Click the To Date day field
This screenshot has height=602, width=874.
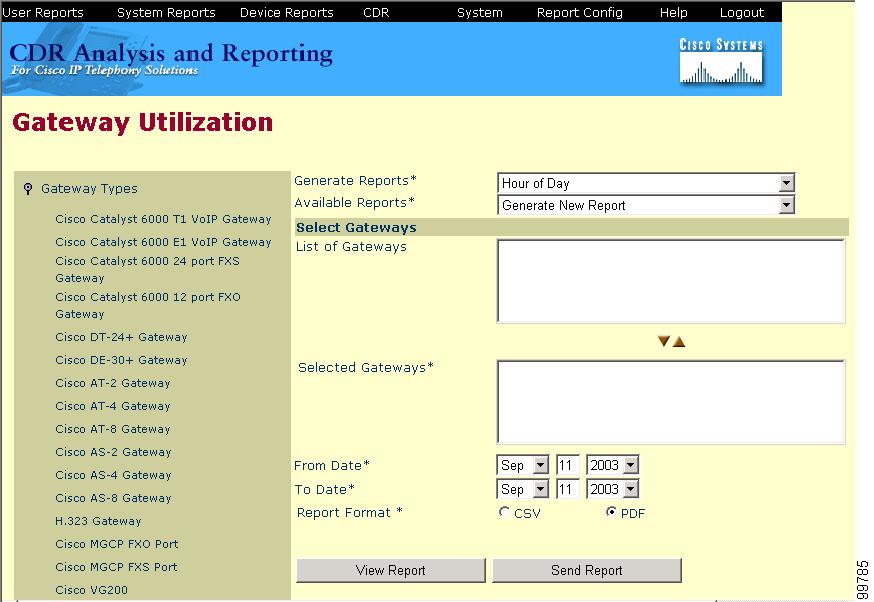click(567, 489)
